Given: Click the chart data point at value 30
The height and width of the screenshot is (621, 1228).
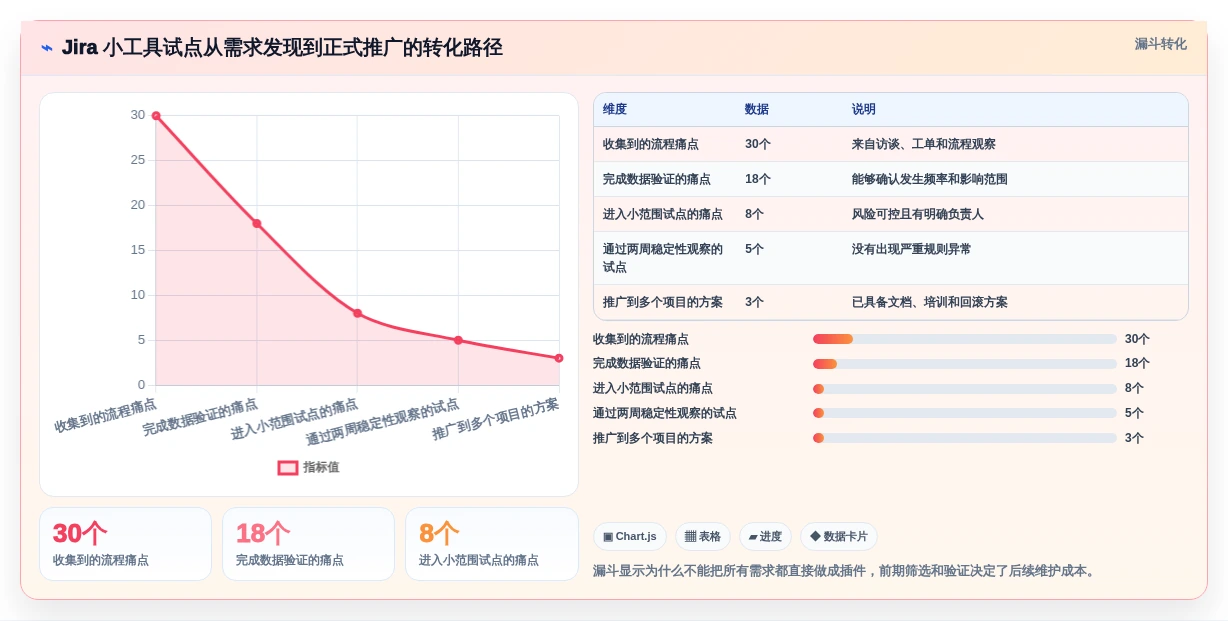Looking at the screenshot, I should point(156,116).
